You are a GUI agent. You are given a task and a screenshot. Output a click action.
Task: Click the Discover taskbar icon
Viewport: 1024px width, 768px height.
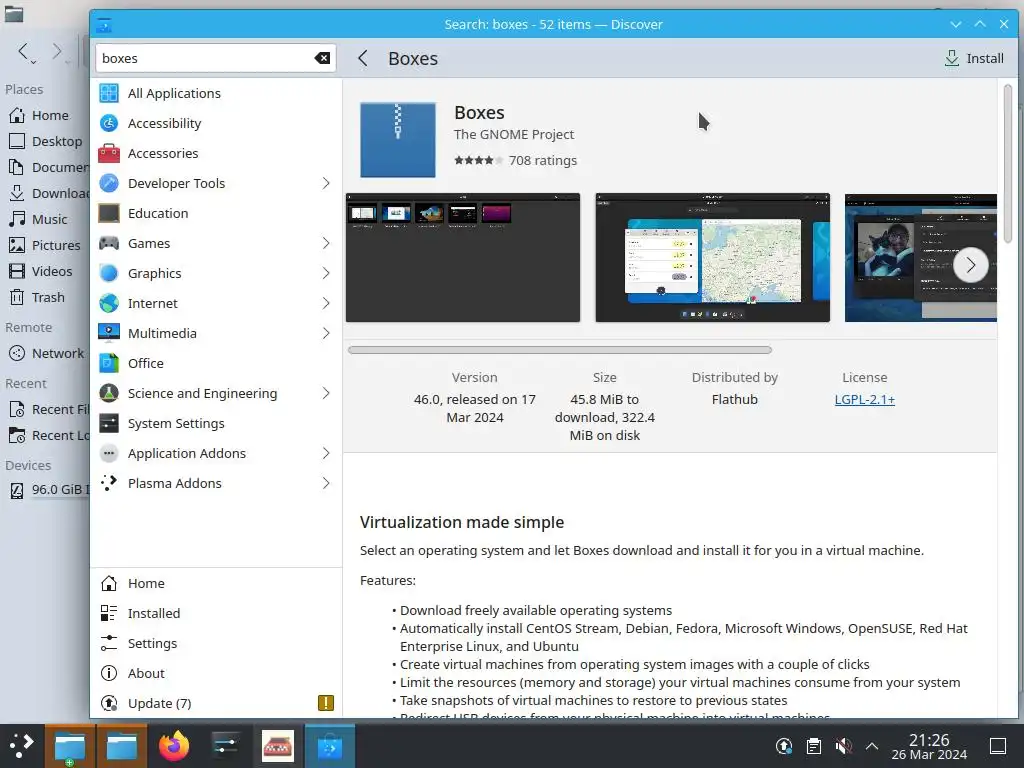pyautogui.click(x=330, y=746)
